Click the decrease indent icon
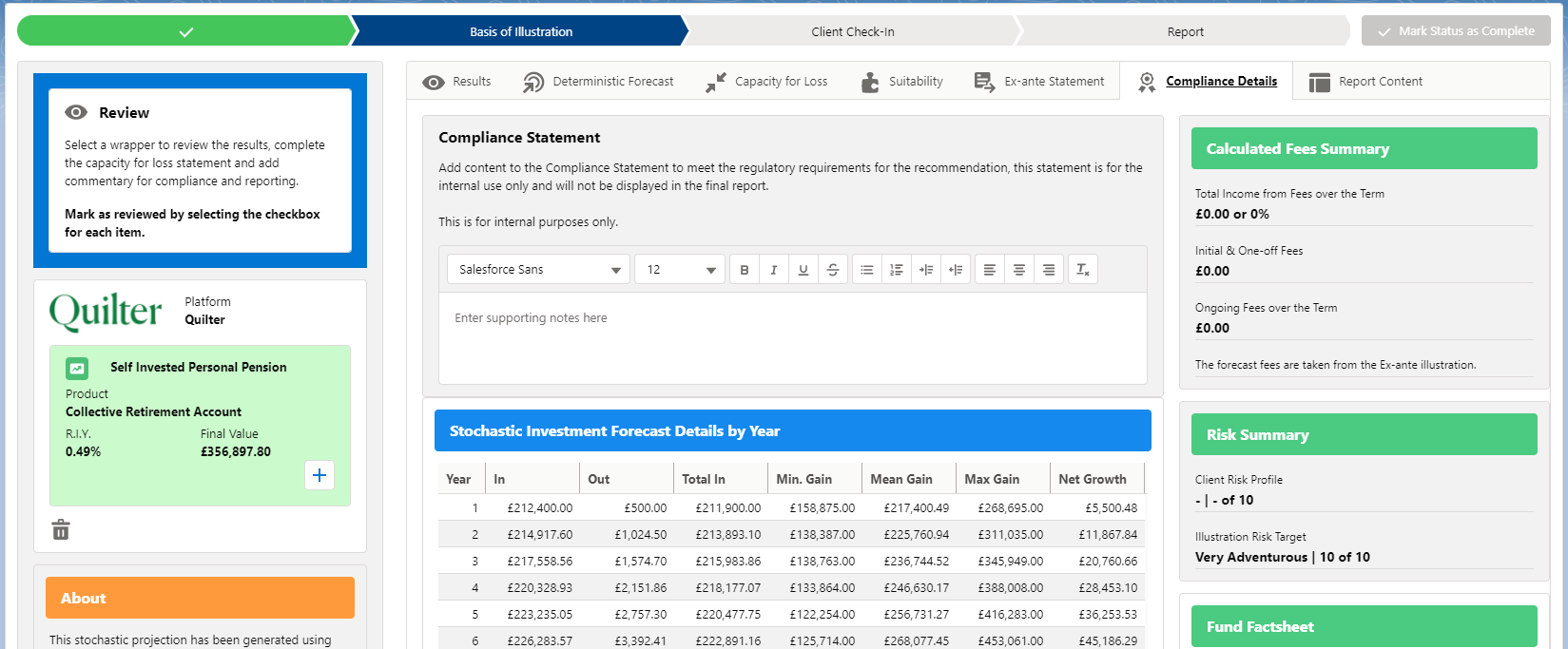Screen dimensions: 1568x649 click(x=956, y=270)
